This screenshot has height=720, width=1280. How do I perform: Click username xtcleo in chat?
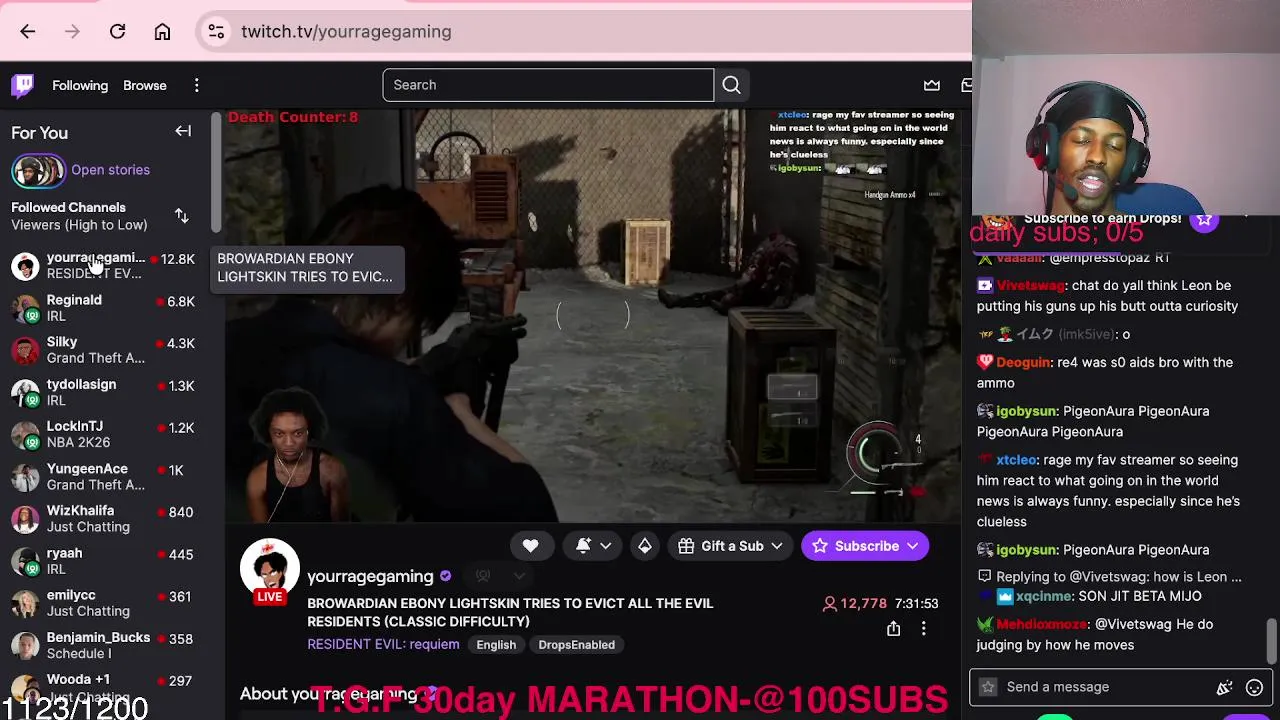pyautogui.click(x=1016, y=460)
